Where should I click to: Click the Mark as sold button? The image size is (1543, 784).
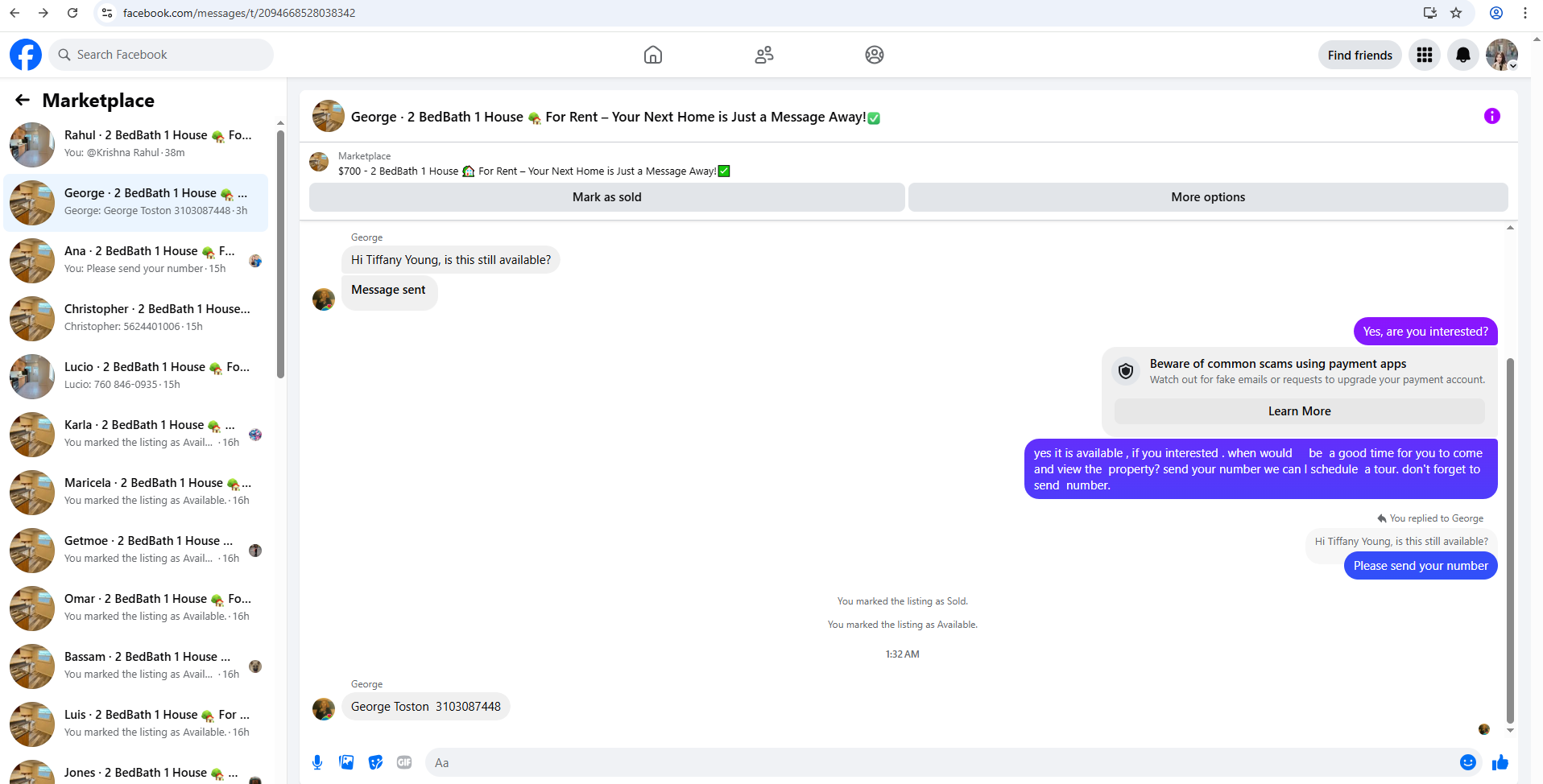[607, 197]
